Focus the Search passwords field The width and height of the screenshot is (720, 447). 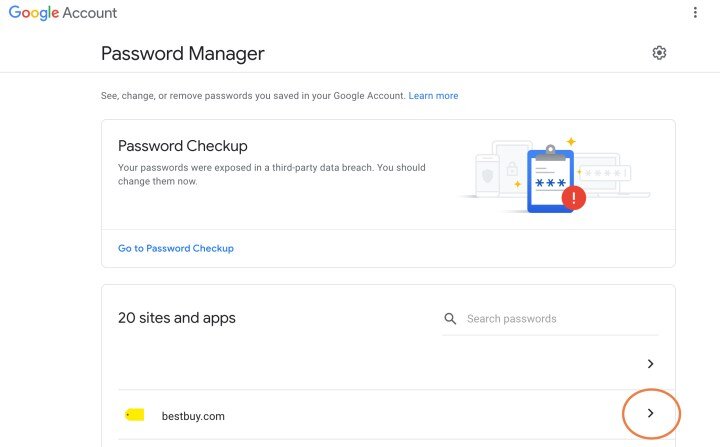pyautogui.click(x=551, y=319)
